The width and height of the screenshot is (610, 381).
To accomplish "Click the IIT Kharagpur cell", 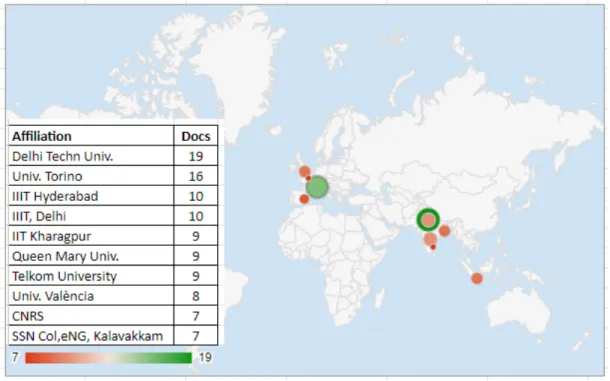I will [91, 236].
